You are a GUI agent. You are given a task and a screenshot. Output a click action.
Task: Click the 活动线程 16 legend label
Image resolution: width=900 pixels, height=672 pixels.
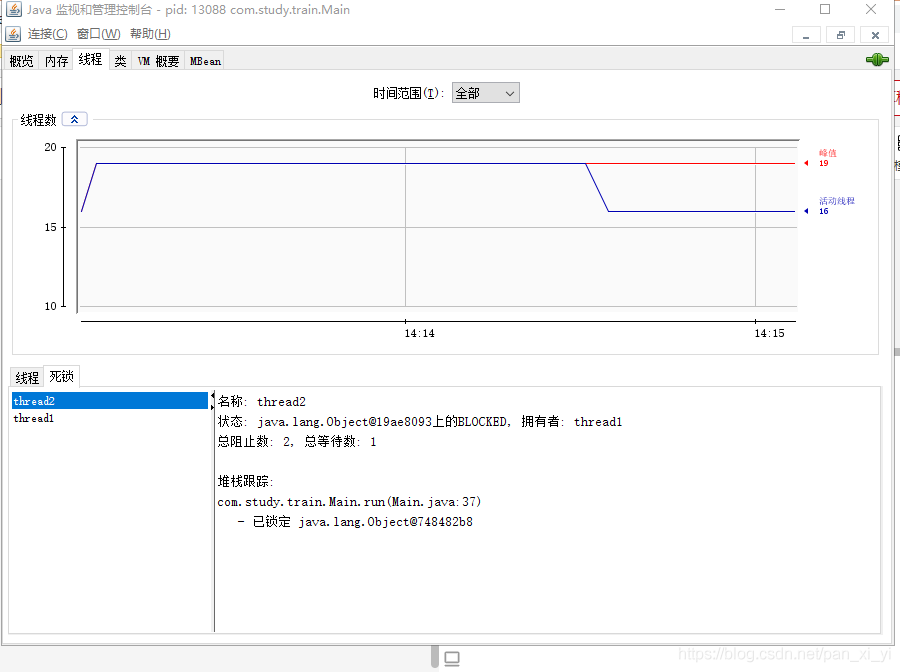836,206
